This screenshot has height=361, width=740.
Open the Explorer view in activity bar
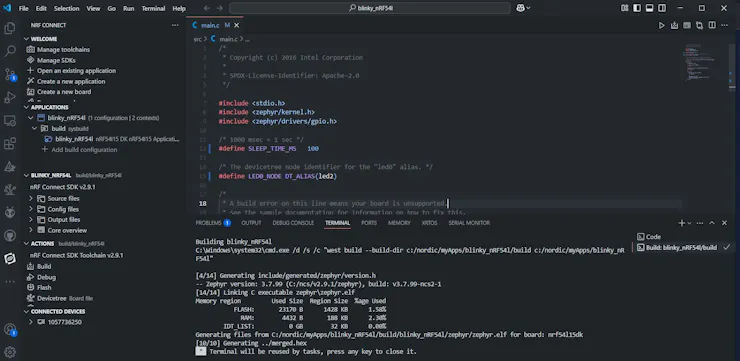[9, 29]
